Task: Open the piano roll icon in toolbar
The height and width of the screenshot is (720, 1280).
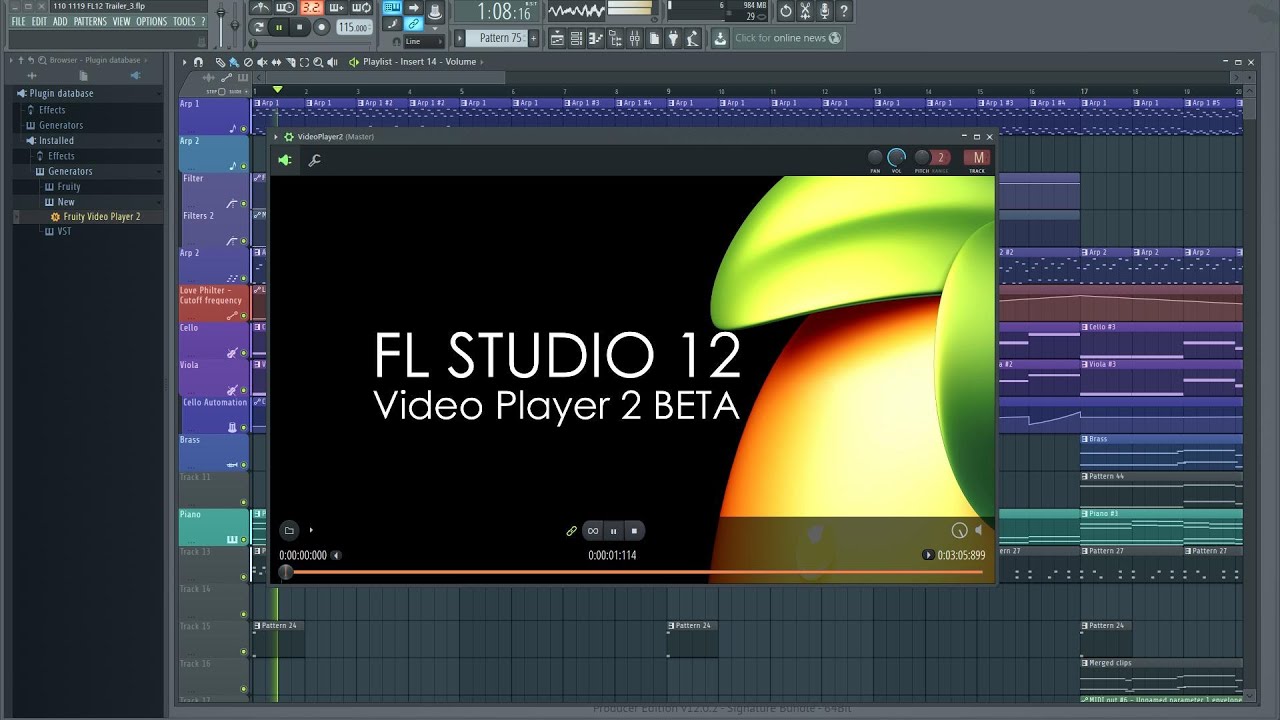Action: (x=596, y=38)
